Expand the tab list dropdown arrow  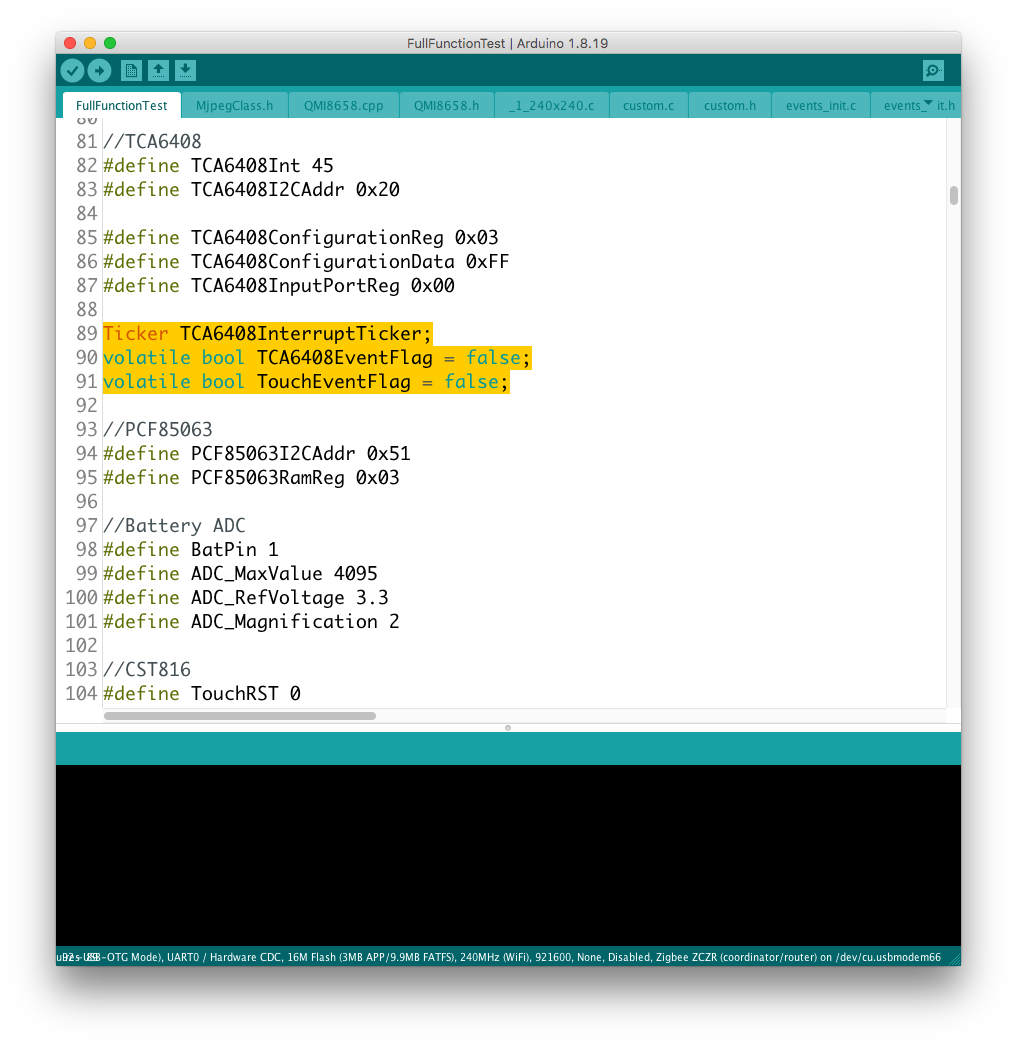[x=928, y=104]
